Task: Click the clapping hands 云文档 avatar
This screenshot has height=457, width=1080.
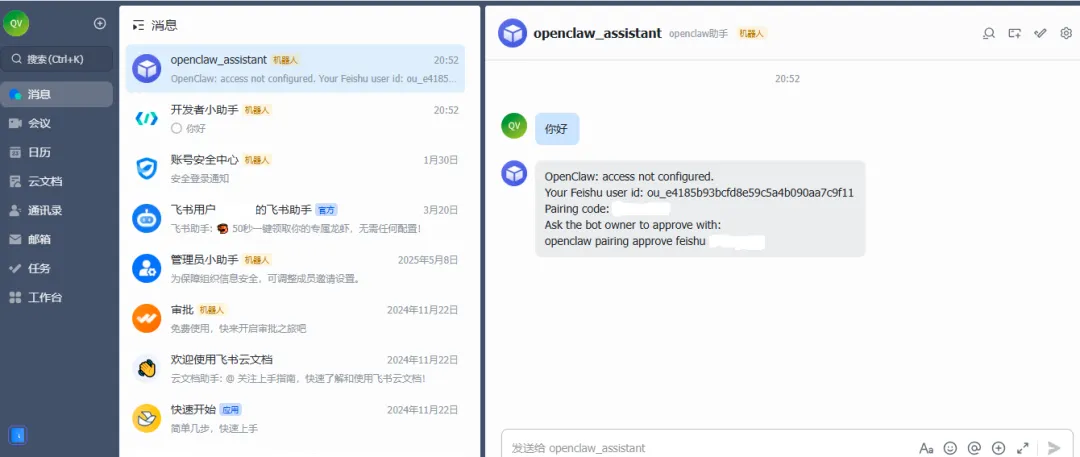Action: tap(147, 368)
